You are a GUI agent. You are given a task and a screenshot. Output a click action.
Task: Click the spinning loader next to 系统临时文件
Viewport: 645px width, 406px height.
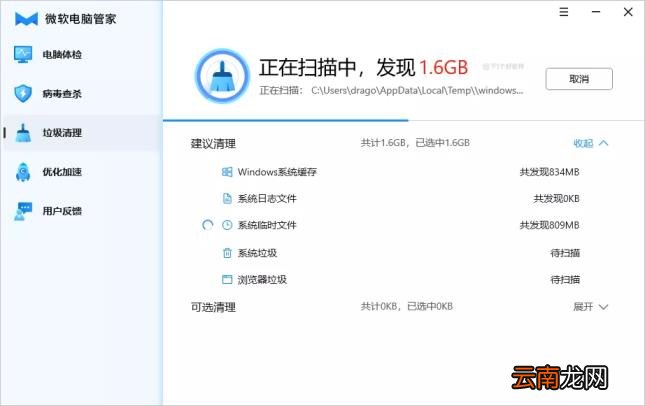pos(208,225)
